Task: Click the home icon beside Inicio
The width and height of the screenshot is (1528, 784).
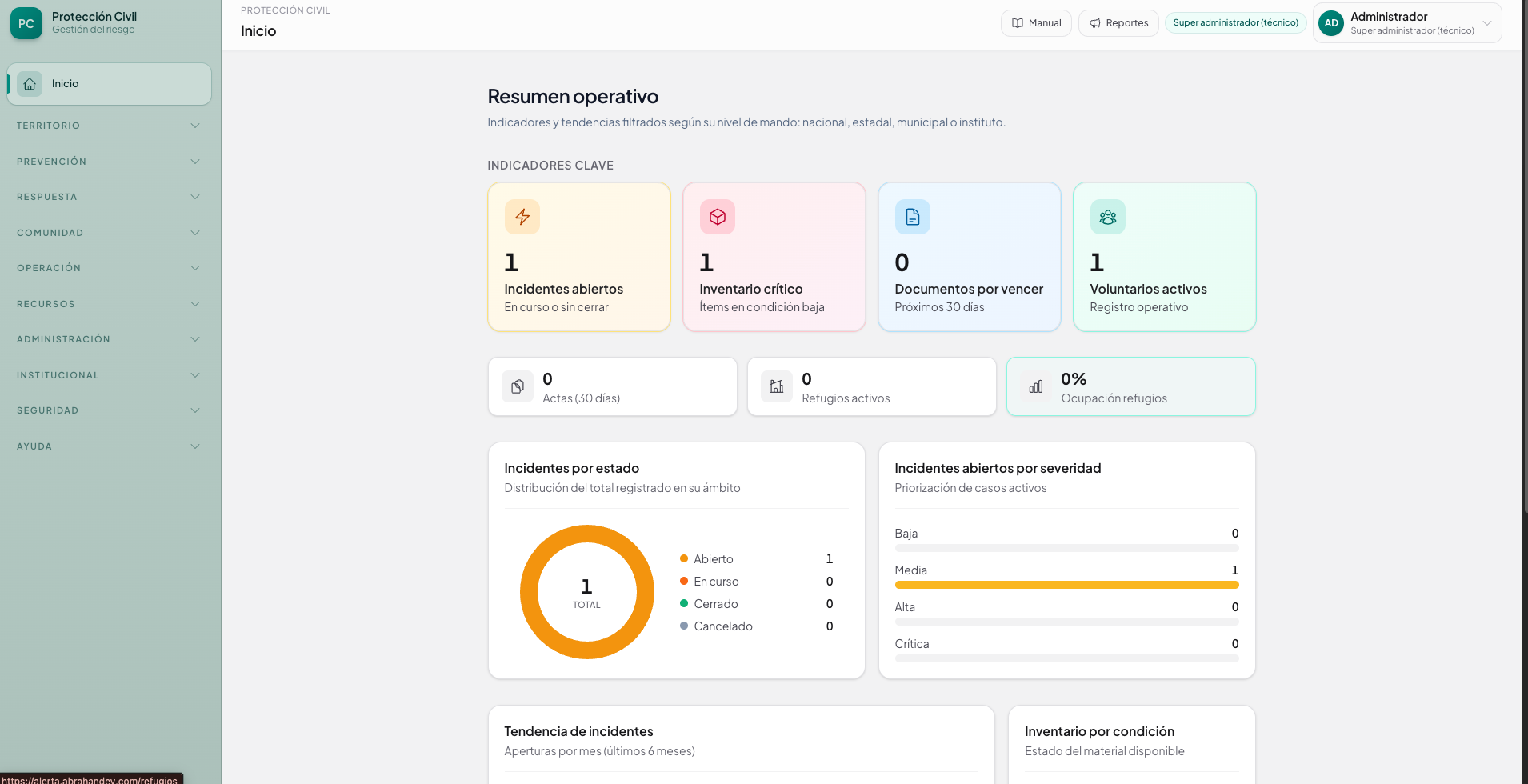Action: 30,84
